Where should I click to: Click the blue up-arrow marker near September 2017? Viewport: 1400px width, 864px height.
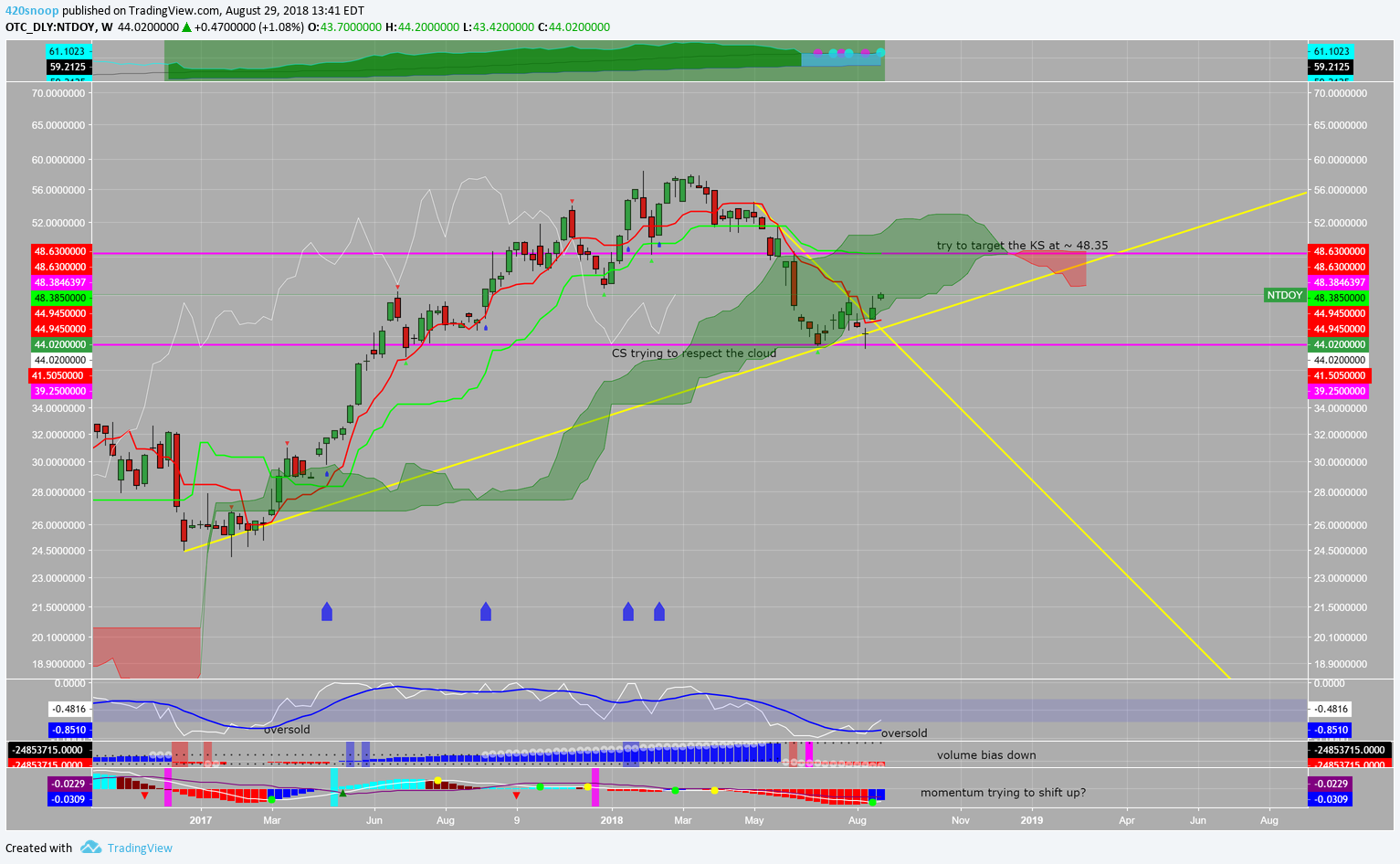pos(486,612)
